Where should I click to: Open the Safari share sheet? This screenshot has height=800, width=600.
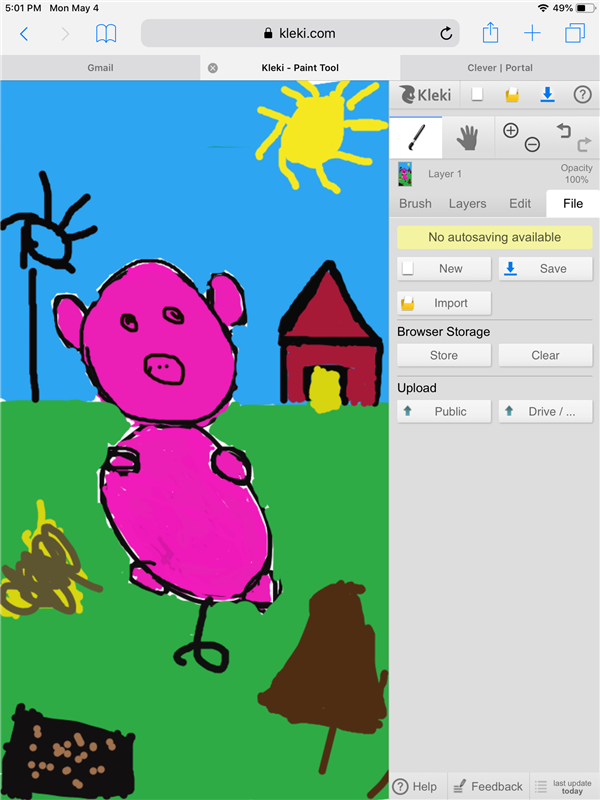point(490,33)
